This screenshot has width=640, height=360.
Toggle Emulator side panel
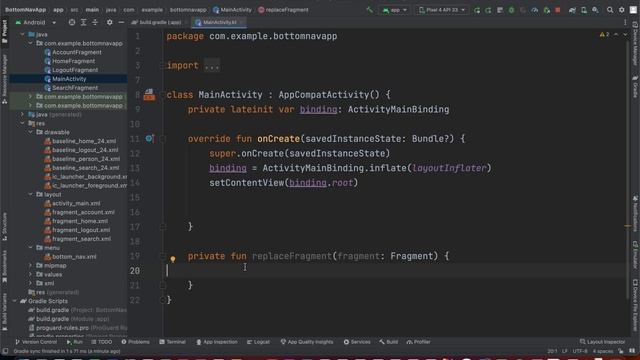tap(636, 254)
